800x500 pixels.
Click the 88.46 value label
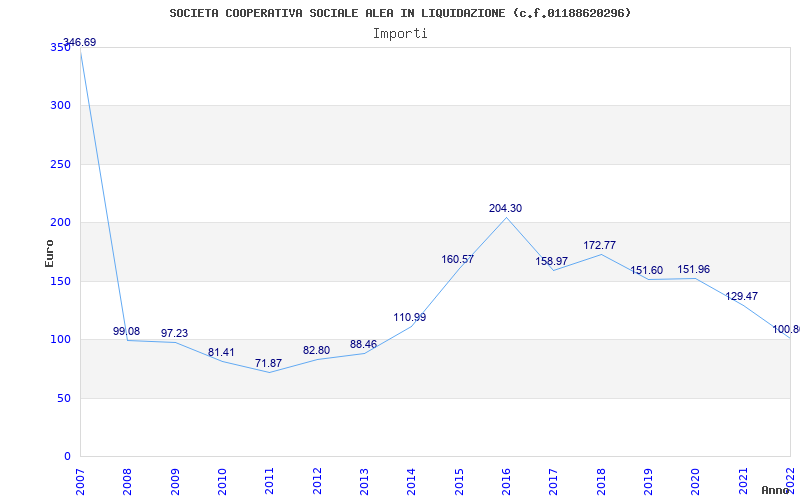363,344
